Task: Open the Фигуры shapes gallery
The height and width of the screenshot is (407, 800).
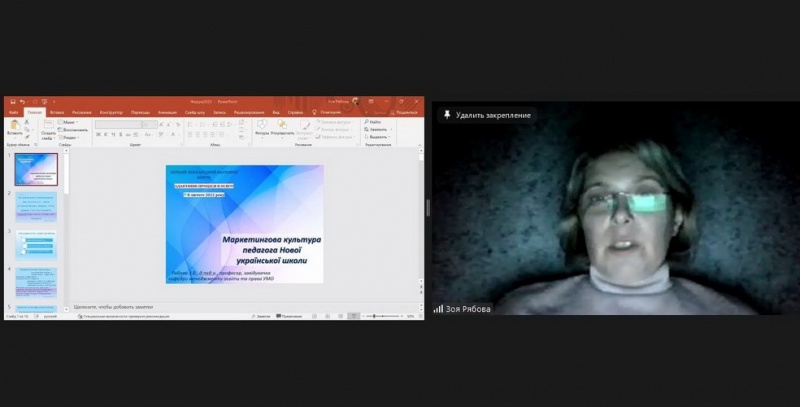Action: tap(262, 127)
